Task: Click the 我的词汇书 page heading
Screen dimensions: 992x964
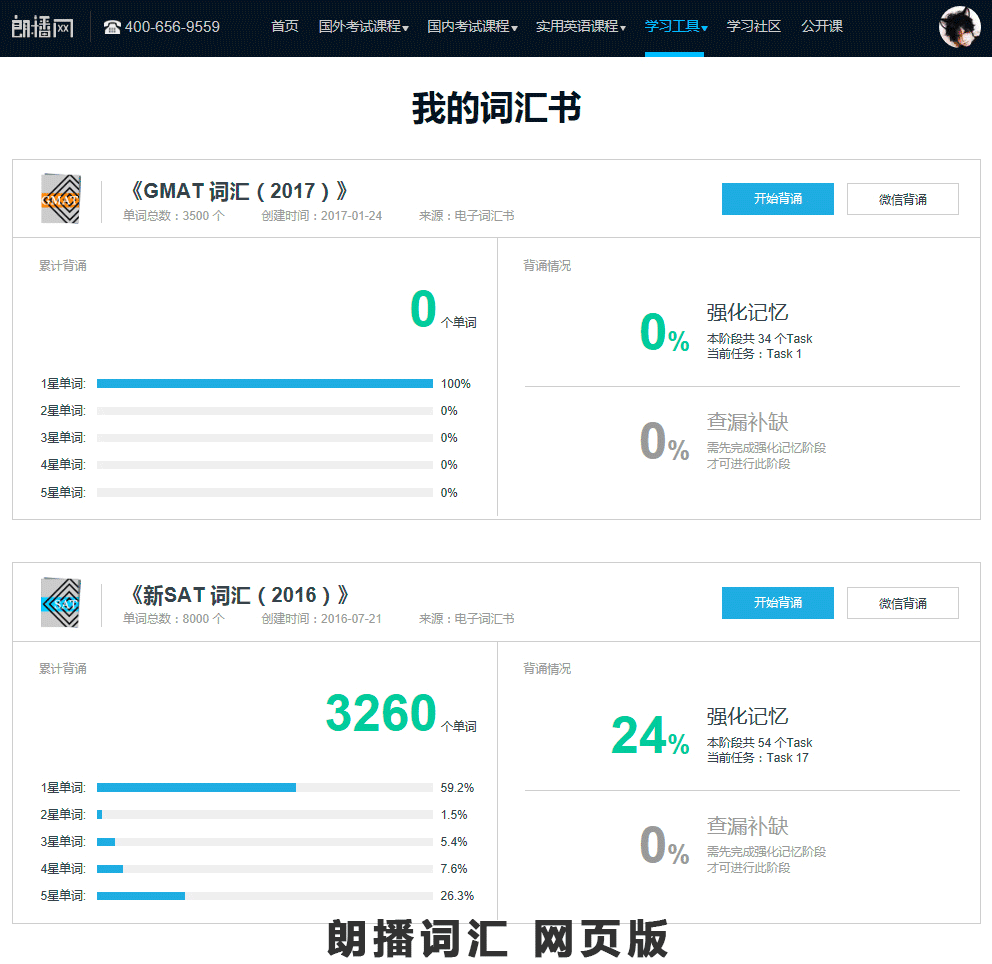Action: pyautogui.click(x=497, y=107)
